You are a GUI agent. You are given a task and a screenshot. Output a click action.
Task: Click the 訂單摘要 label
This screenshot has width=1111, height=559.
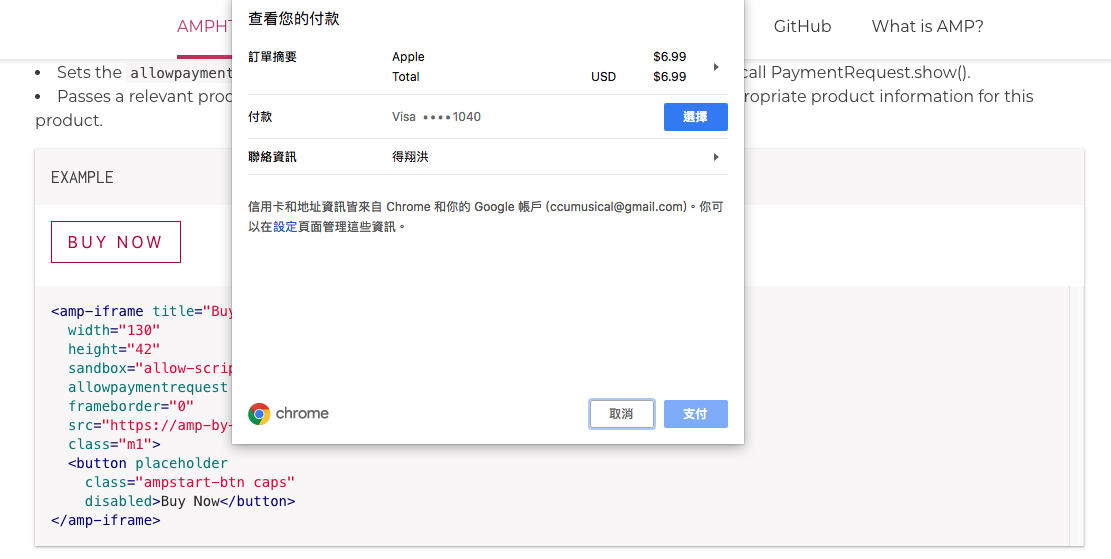click(x=272, y=57)
